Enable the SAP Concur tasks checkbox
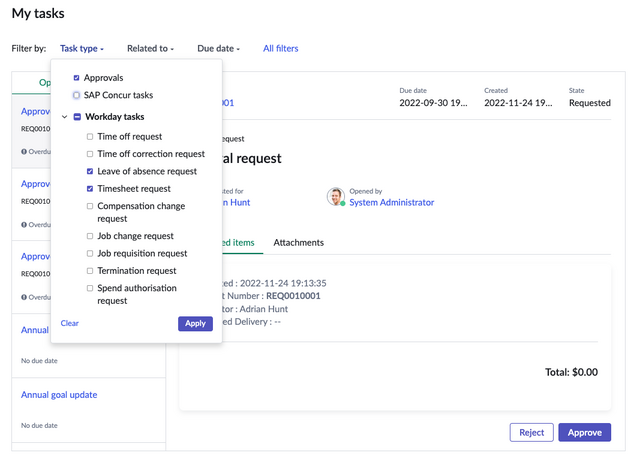Image resolution: width=637 pixels, height=459 pixels. 76,95
